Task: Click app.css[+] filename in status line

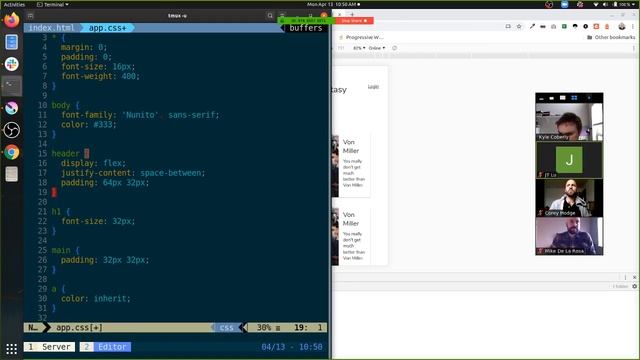Action: [x=79, y=327]
